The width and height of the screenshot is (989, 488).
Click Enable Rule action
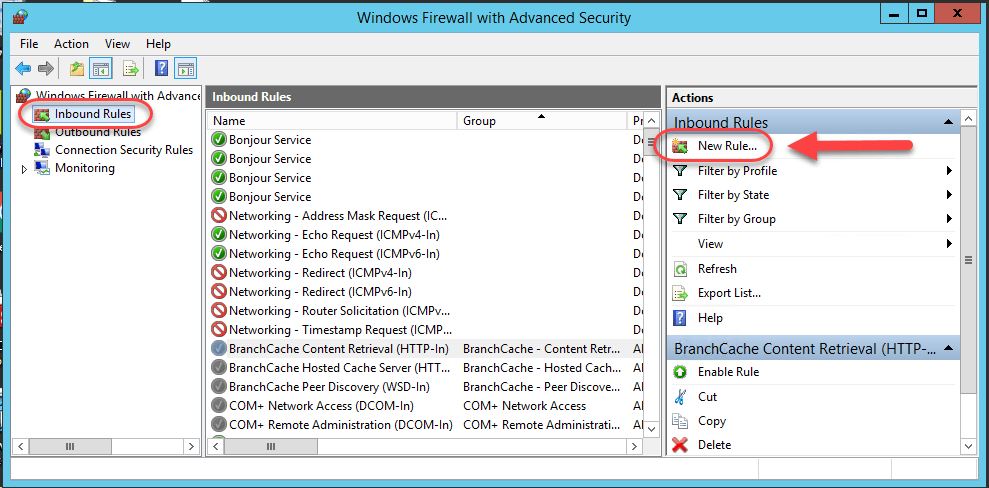click(x=728, y=372)
